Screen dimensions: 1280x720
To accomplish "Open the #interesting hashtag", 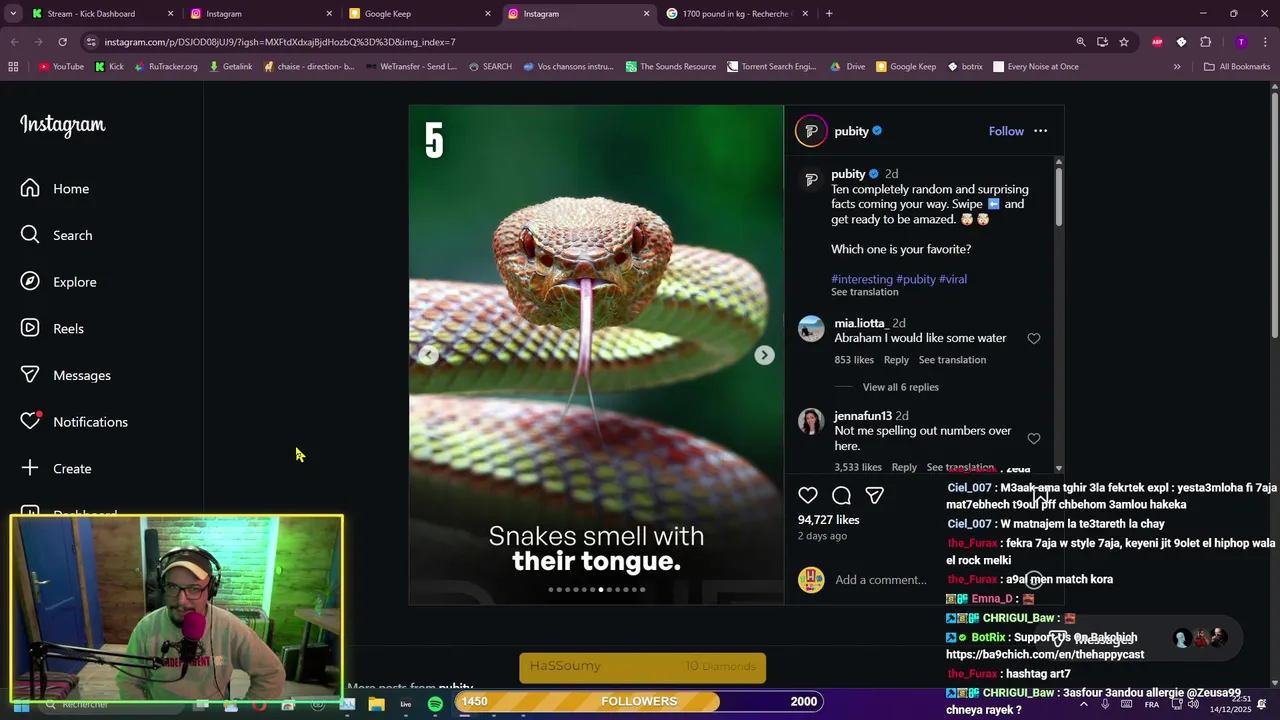I will click(862, 279).
